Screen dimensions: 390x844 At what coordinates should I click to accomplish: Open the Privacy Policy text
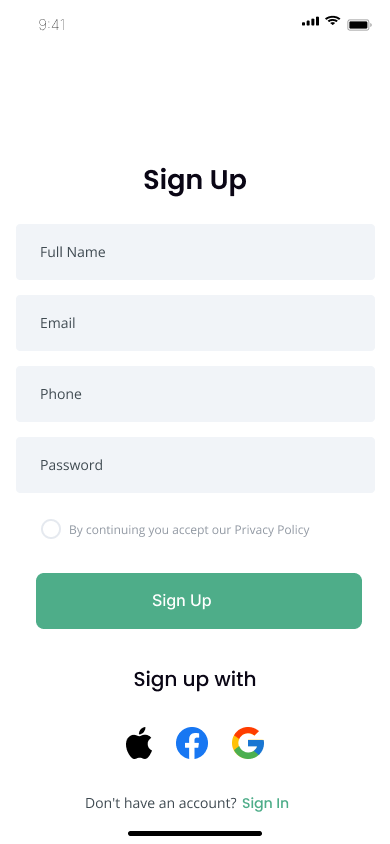[272, 530]
